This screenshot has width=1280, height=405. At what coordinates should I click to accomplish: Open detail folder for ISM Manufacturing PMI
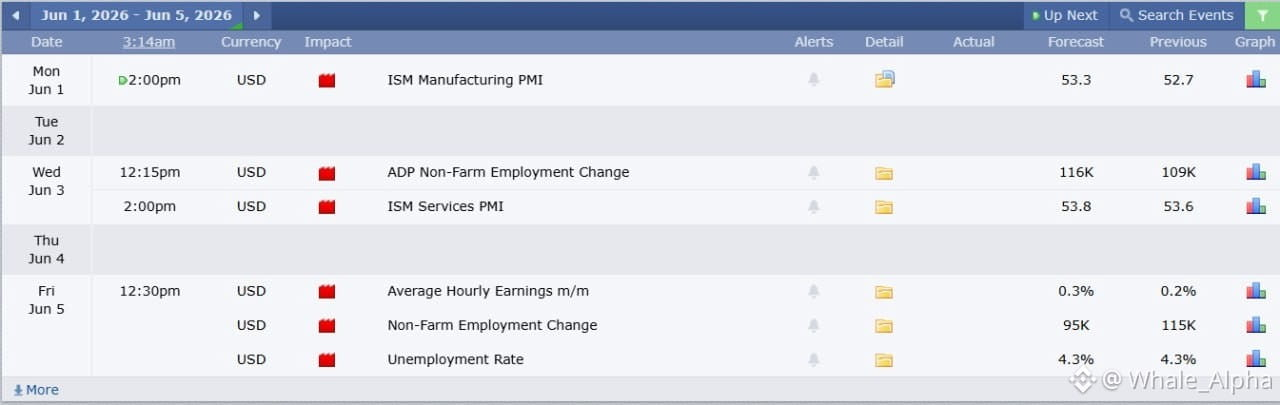tap(884, 80)
